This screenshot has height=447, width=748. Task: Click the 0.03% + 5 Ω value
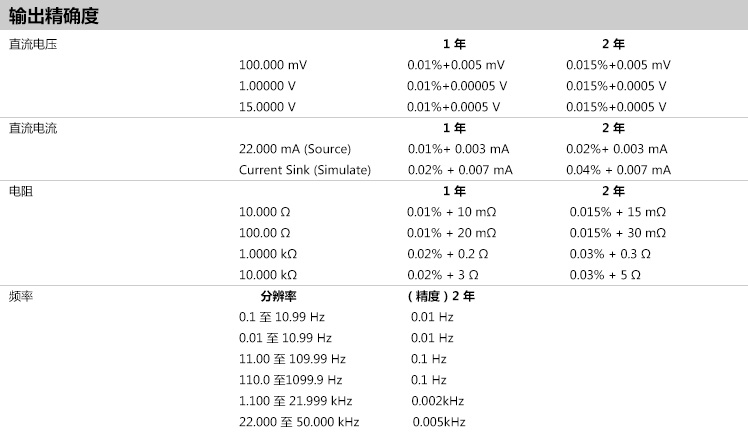pos(605,275)
